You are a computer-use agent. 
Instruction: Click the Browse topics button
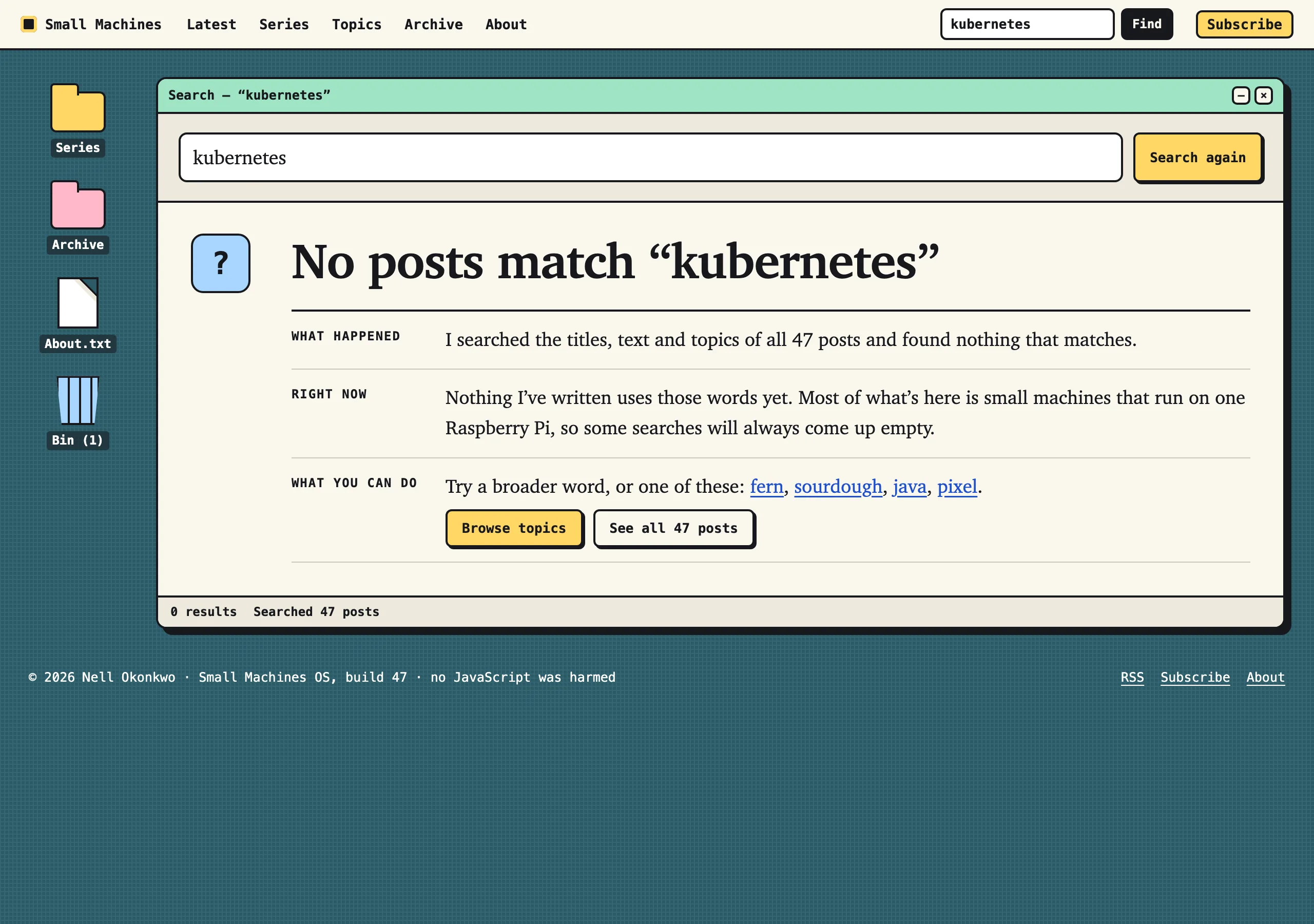click(x=514, y=528)
